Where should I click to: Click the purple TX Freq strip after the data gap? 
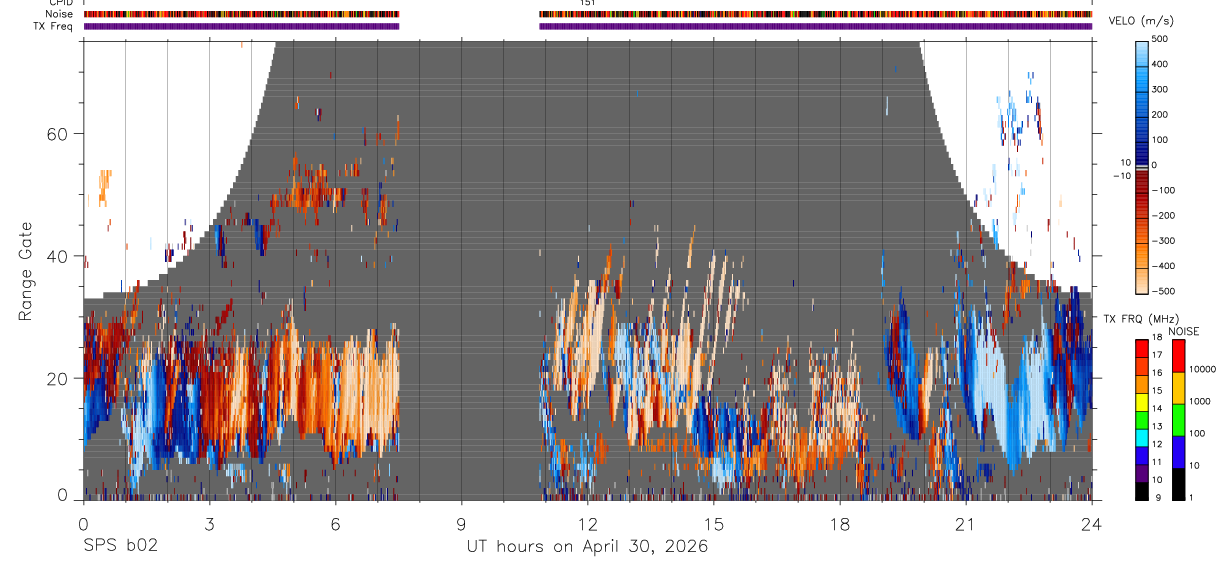pyautogui.click(x=815, y=26)
